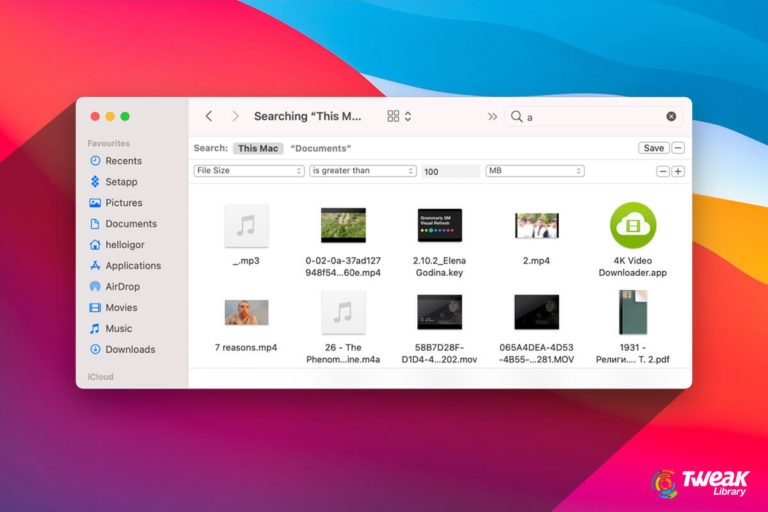This screenshot has width=768, height=512.
Task: Open AirDrop in the sidebar
Action: 115,287
